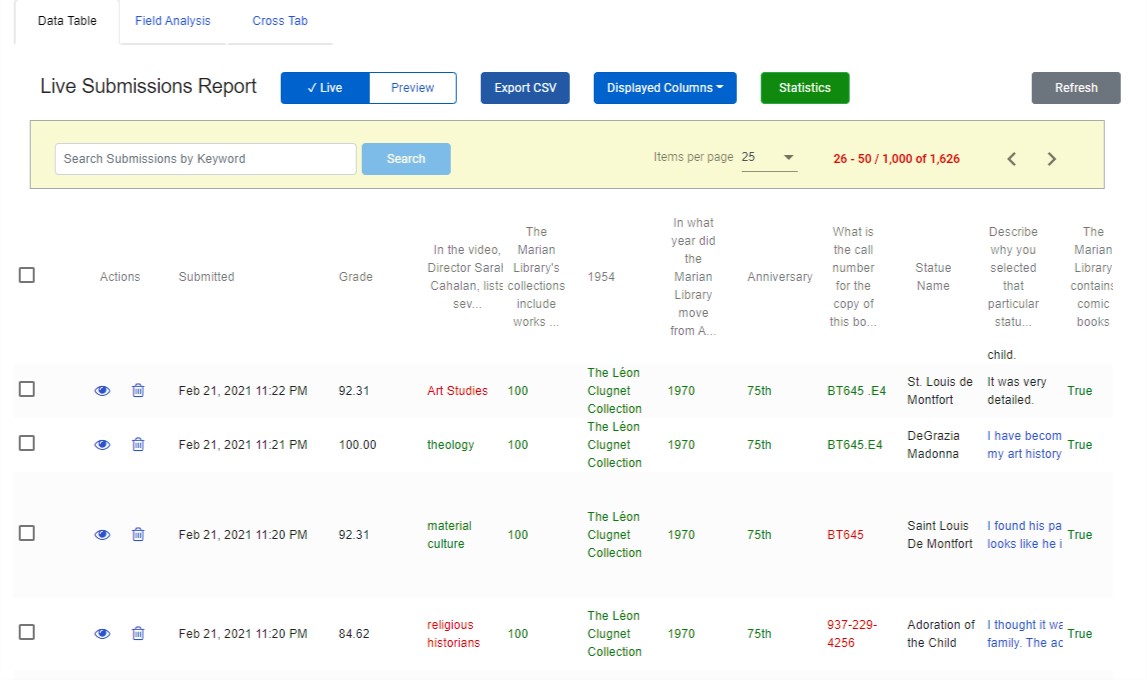Change the items per page value

point(768,158)
